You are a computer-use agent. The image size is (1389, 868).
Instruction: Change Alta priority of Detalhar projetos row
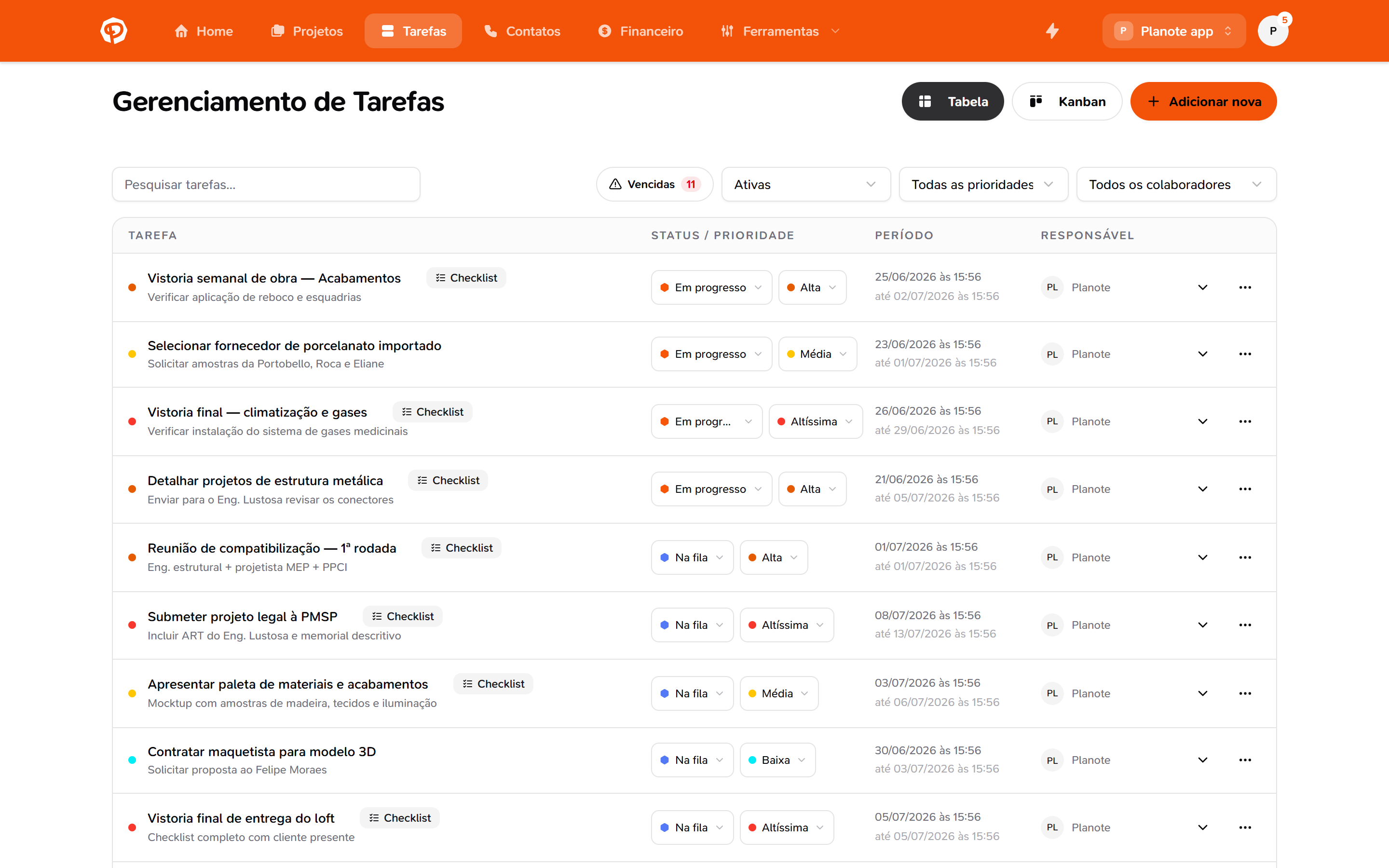point(812,489)
